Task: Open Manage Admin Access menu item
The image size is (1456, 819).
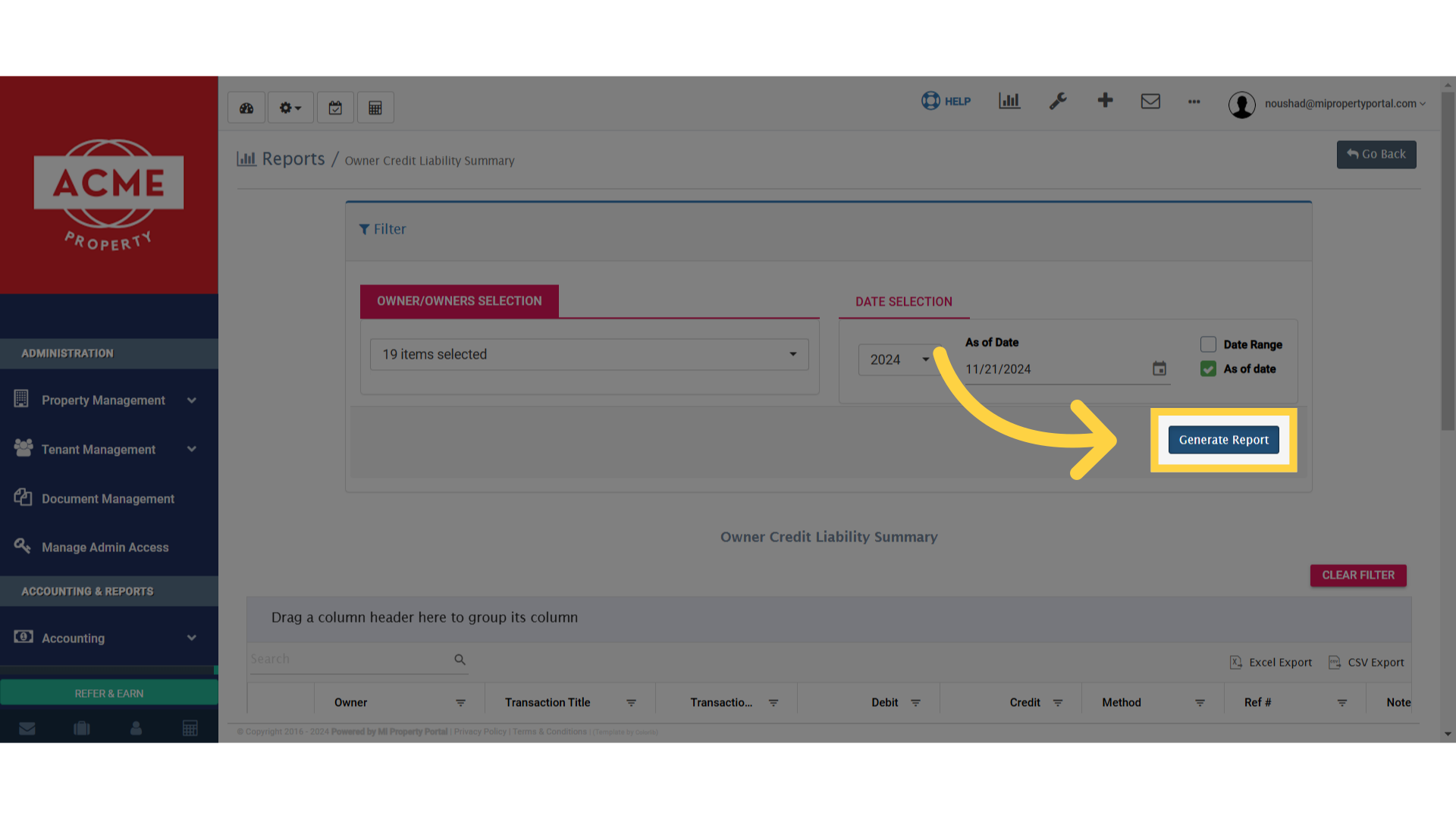Action: 105,548
